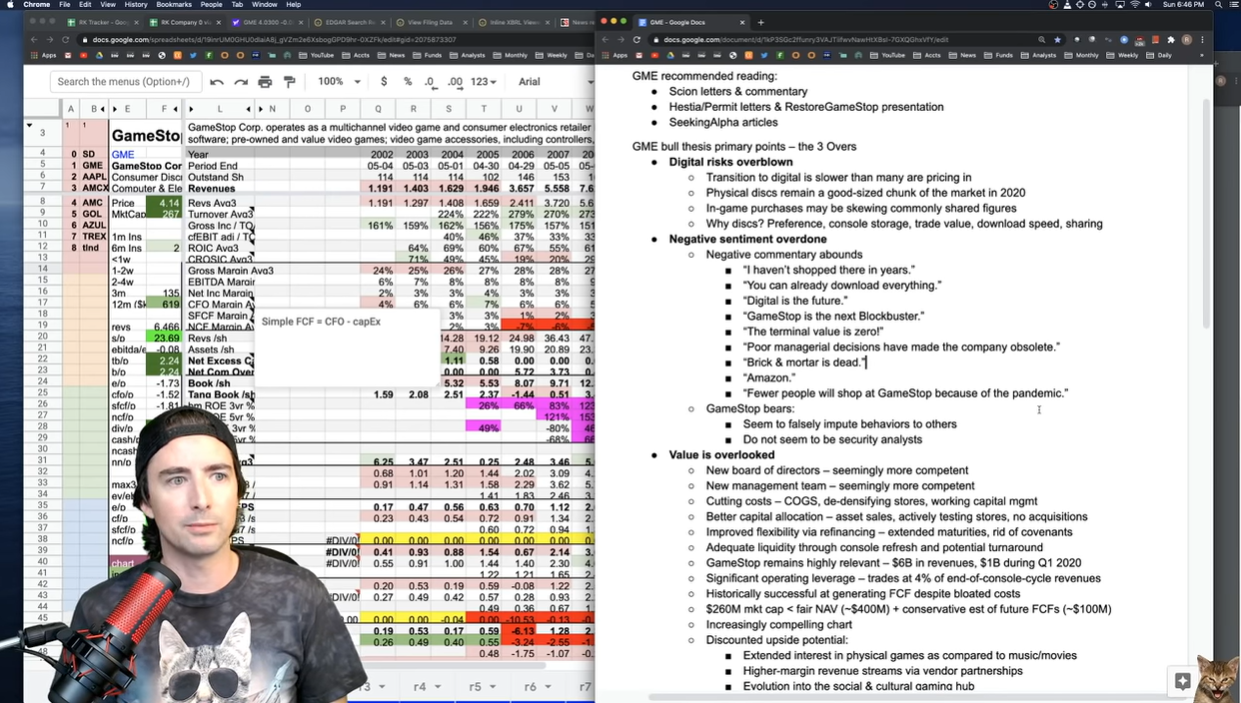Open Apps shortcut in the Sheets window bookmarks bar
The width and height of the screenshot is (1241, 703).
point(44,56)
